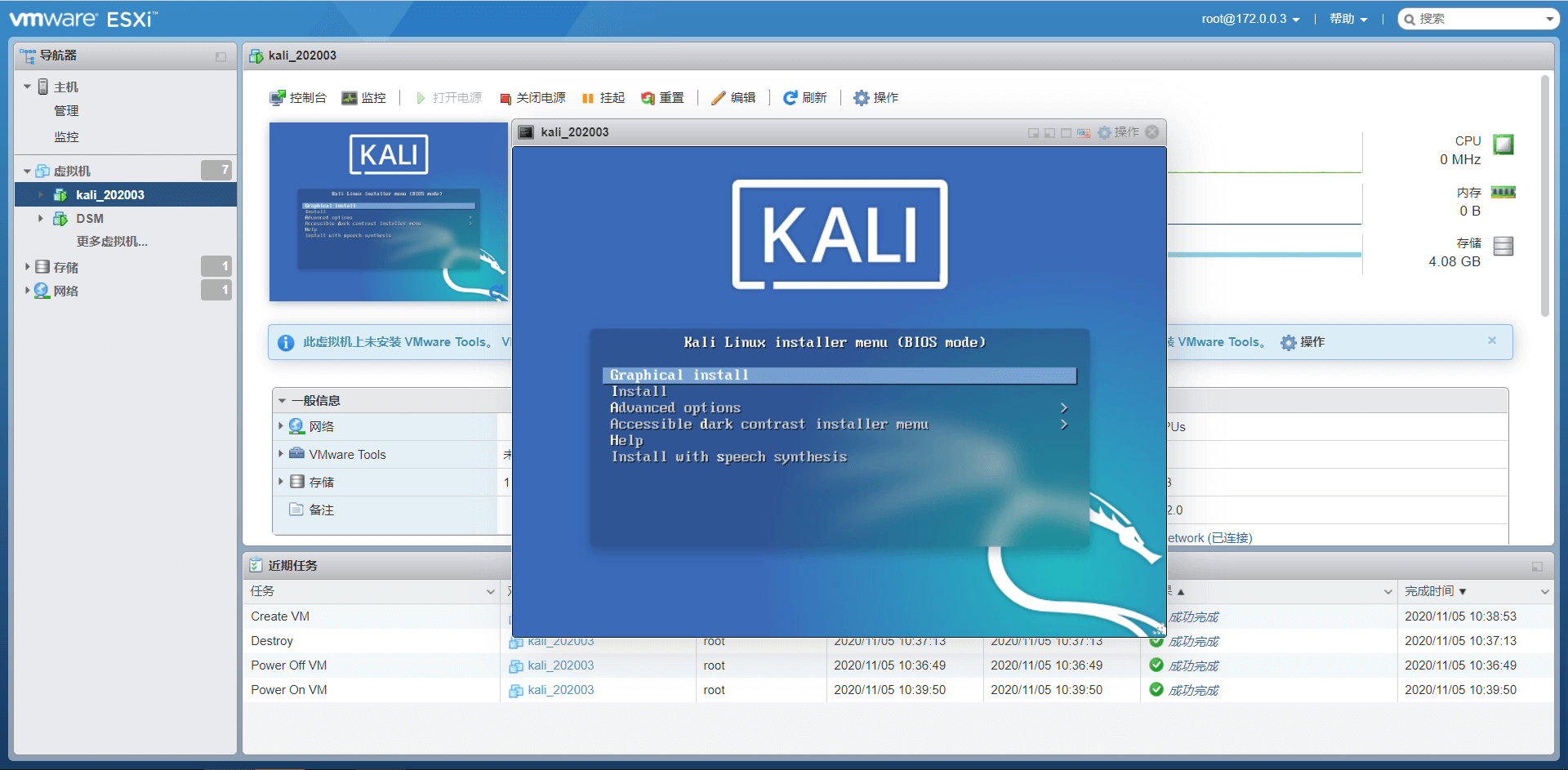The image size is (1568, 770).
Task: Open the root@172.0.0.3 user dropdown
Action: point(1250,19)
